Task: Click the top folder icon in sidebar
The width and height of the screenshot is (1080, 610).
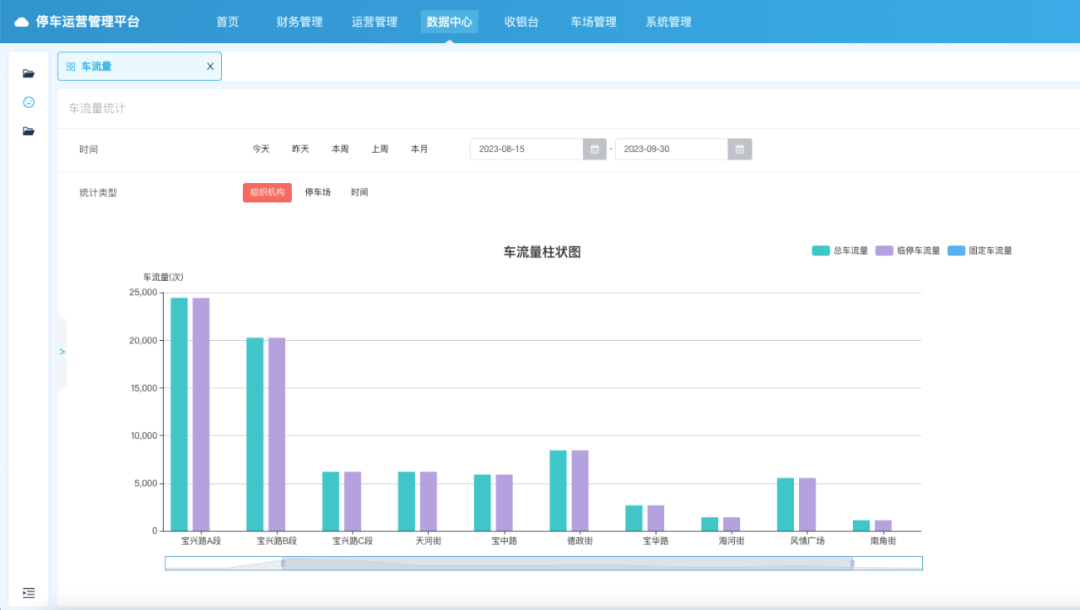Action: (28, 73)
